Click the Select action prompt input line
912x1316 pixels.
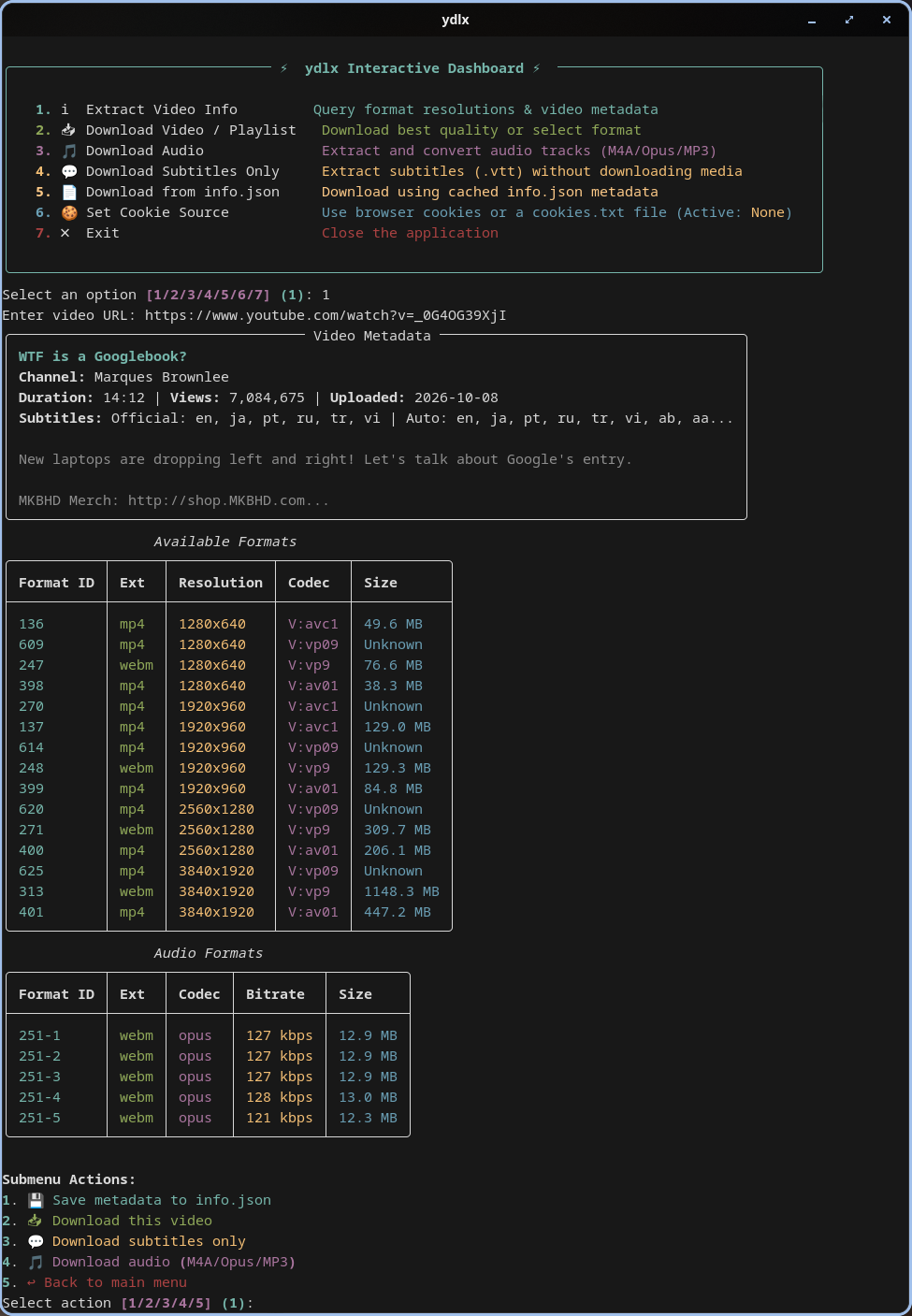pos(128,1303)
